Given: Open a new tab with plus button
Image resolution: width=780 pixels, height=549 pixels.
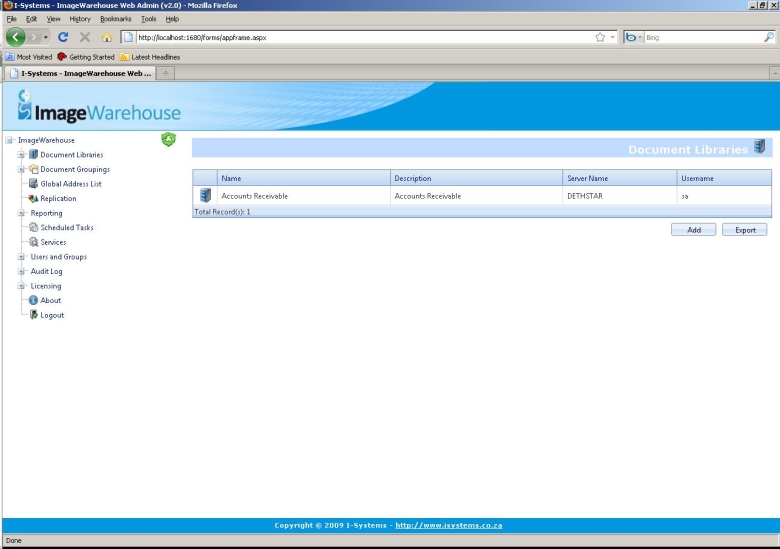Looking at the screenshot, I should coord(165,73).
